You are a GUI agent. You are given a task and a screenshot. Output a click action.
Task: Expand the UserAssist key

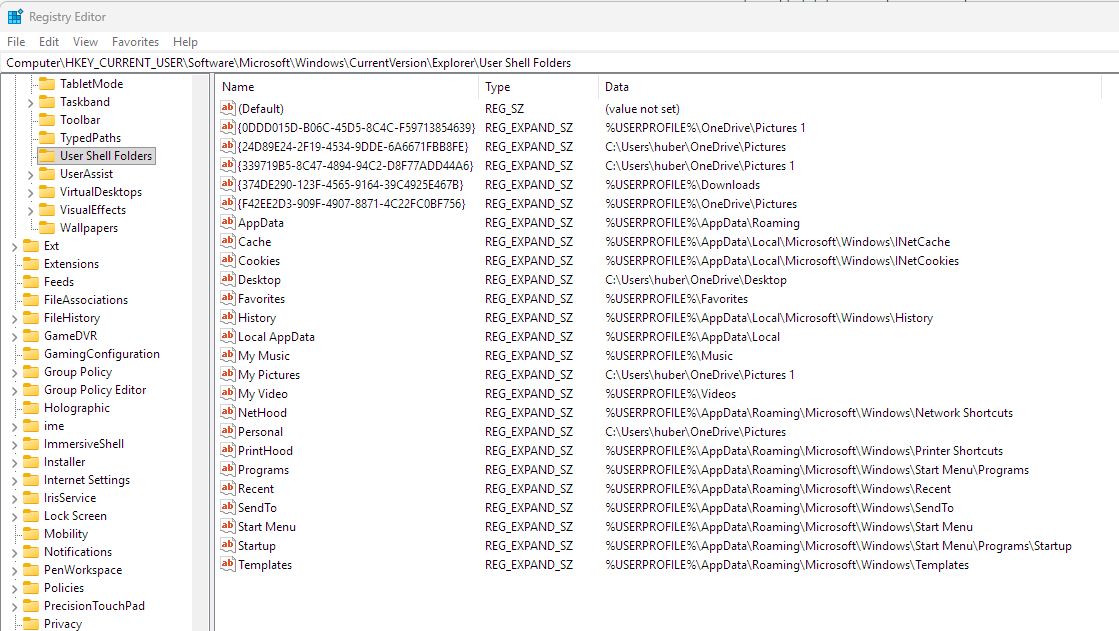pyautogui.click(x=30, y=175)
